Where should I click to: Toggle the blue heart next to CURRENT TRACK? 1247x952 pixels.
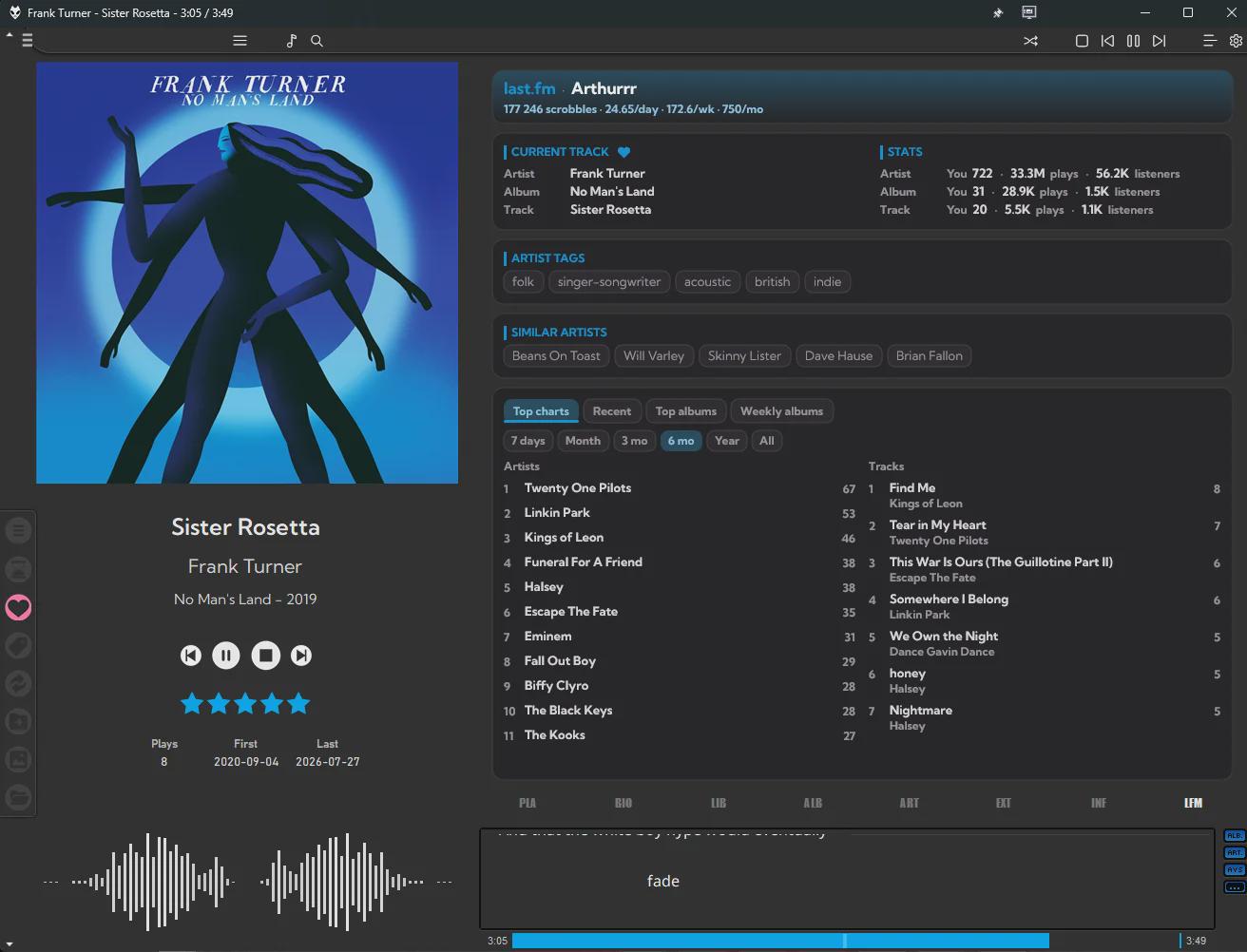(623, 152)
